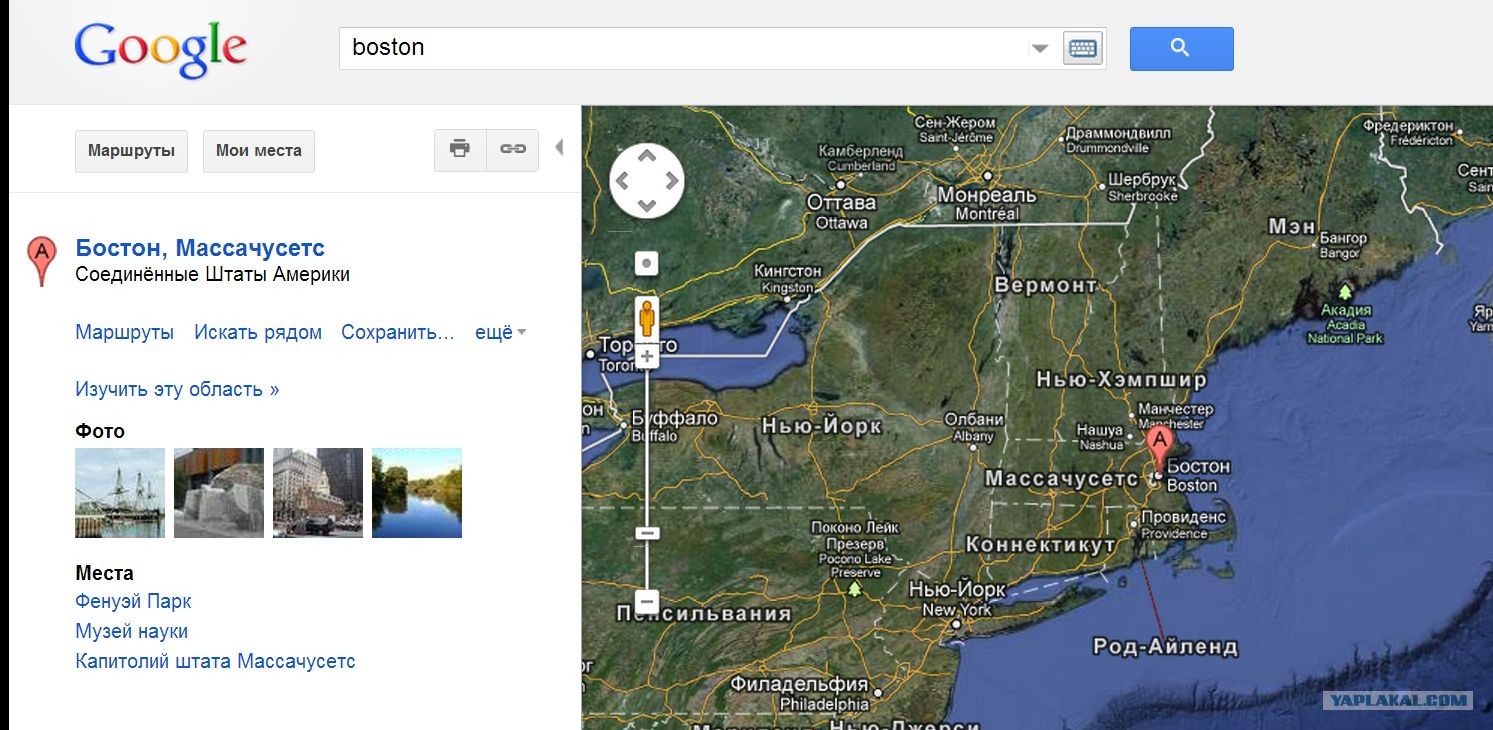Screen dimensions: 1493x730
Task: Zoom out with the minus button
Action: (647, 603)
